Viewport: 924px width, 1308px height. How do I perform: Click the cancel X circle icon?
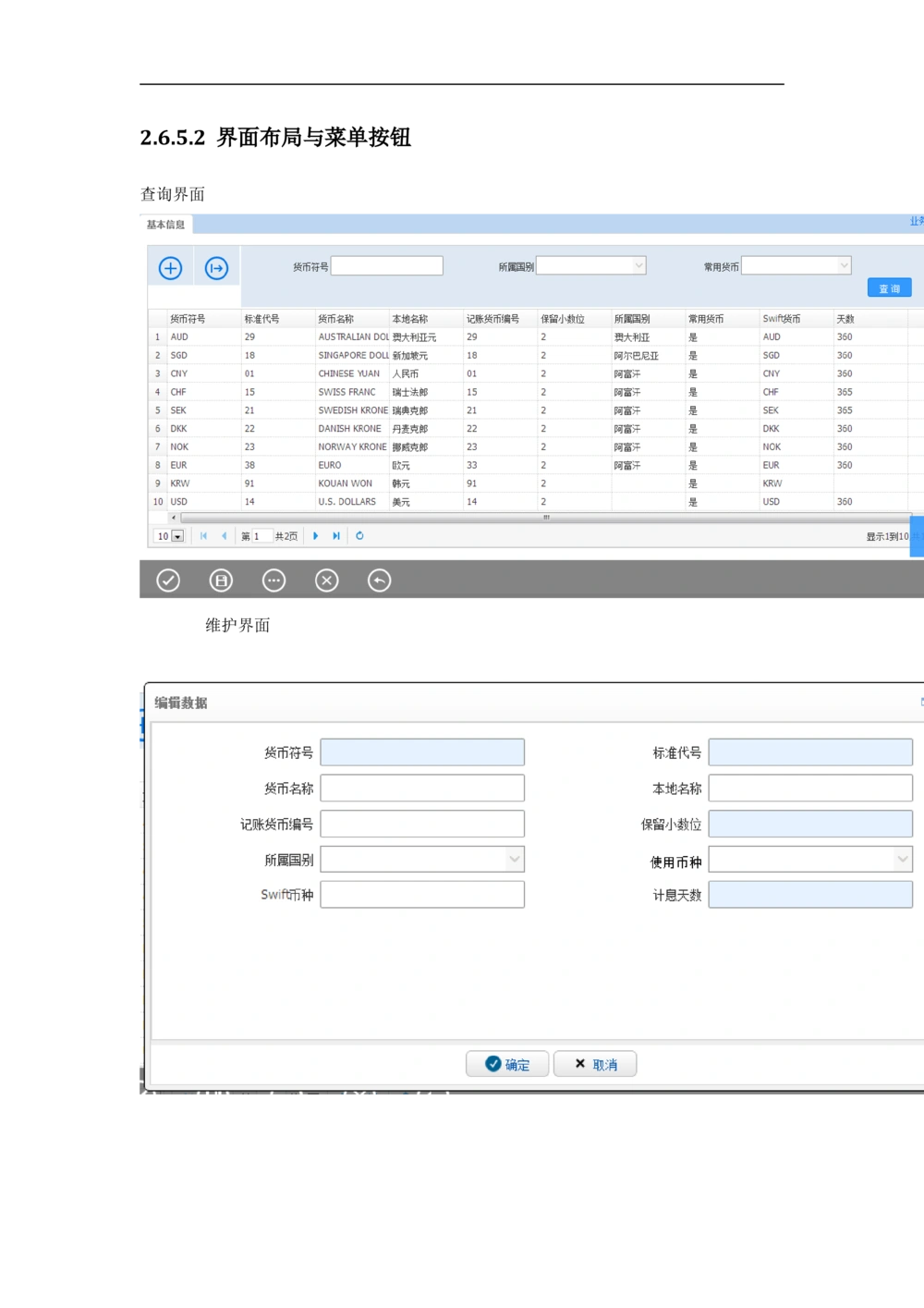pos(327,581)
